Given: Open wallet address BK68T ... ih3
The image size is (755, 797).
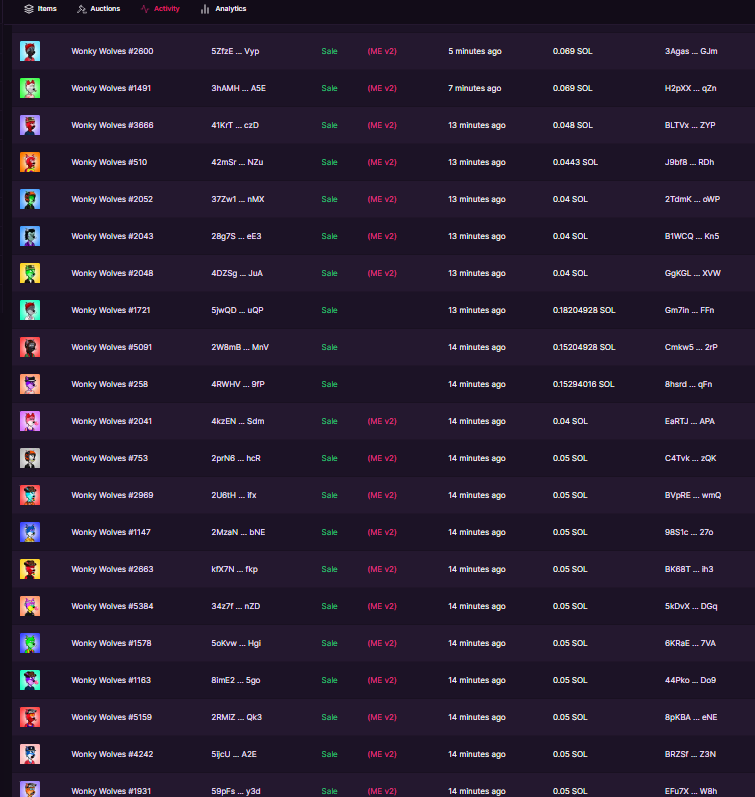Looking at the screenshot, I should pos(689,569).
